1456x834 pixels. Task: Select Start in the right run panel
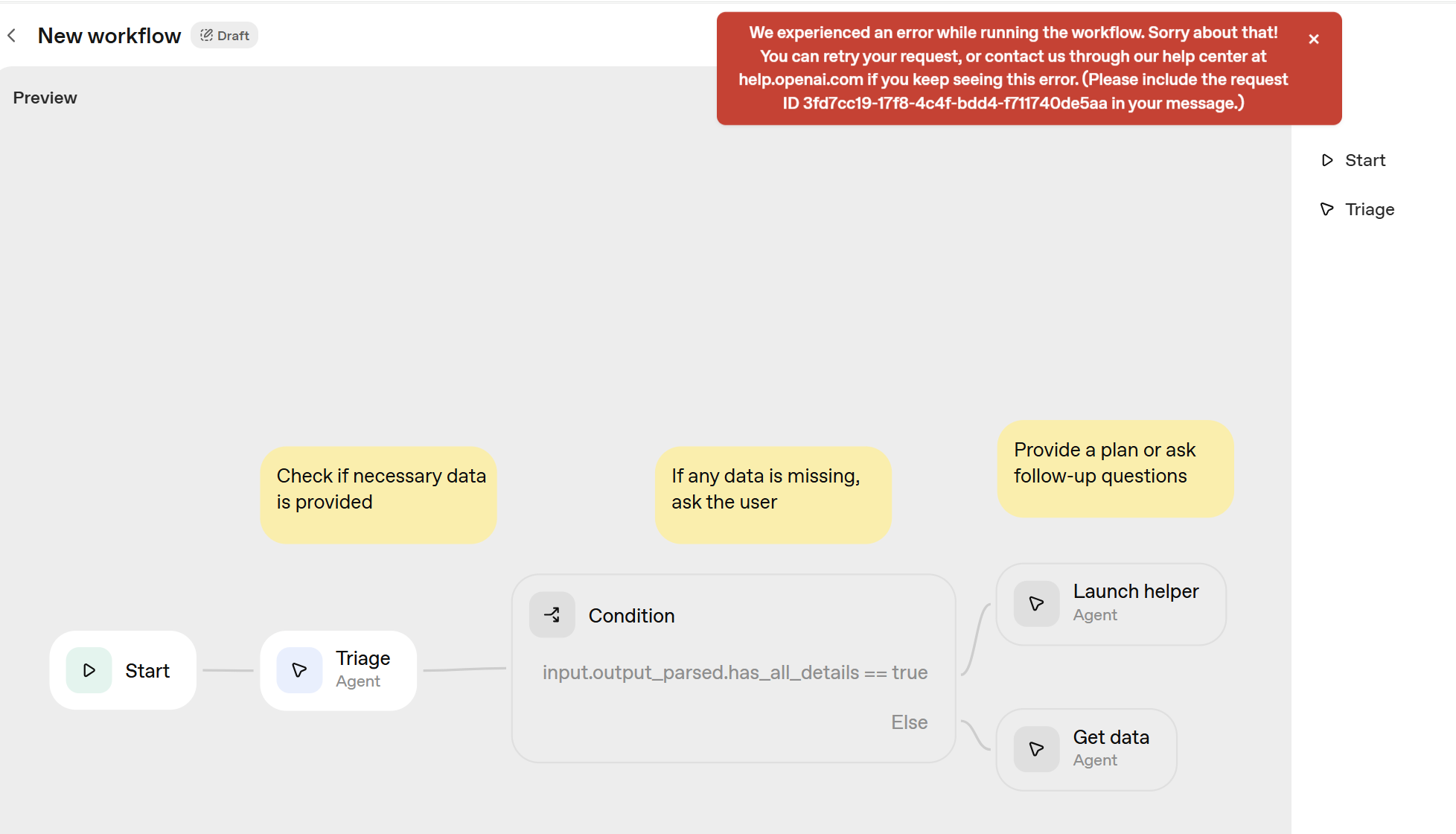click(1364, 160)
